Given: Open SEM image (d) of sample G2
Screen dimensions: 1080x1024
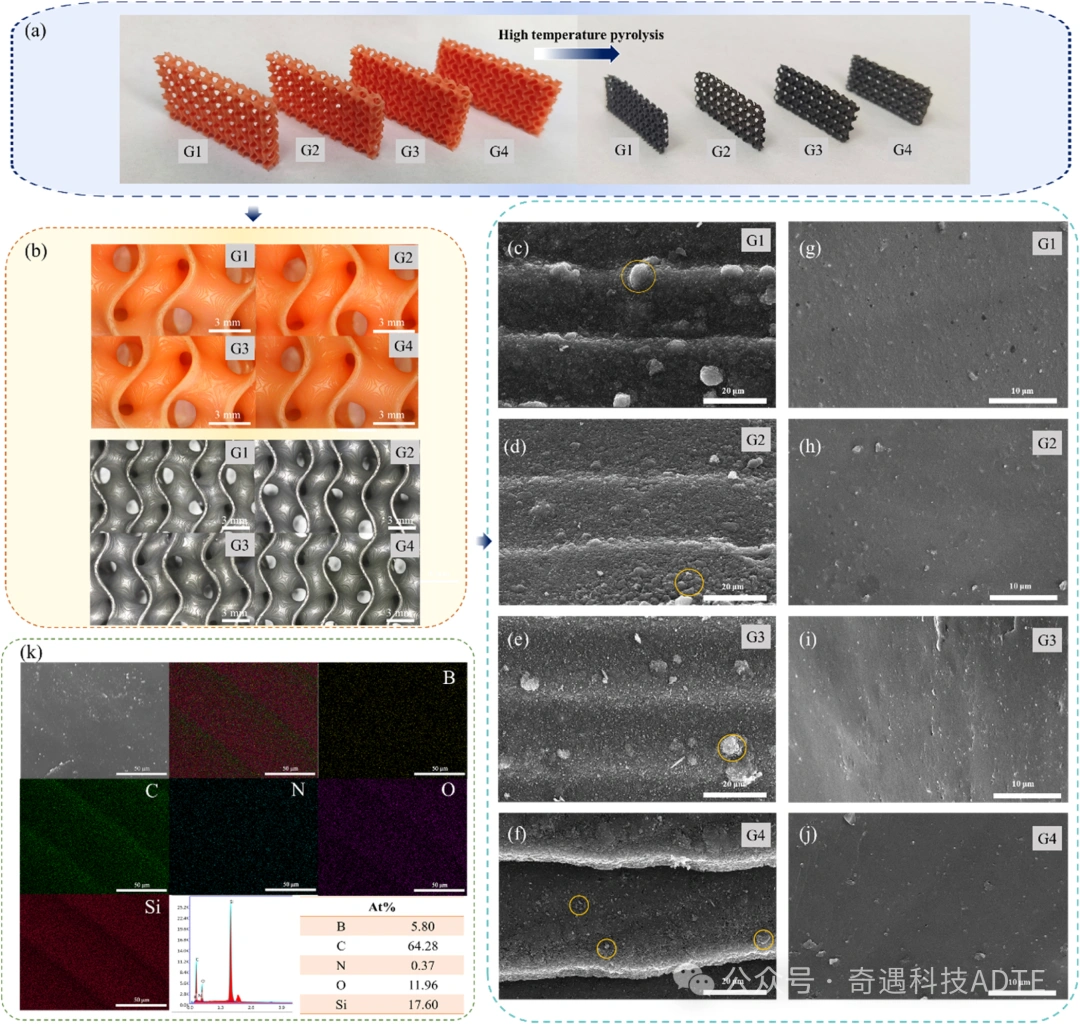Looking at the screenshot, I should click(636, 512).
